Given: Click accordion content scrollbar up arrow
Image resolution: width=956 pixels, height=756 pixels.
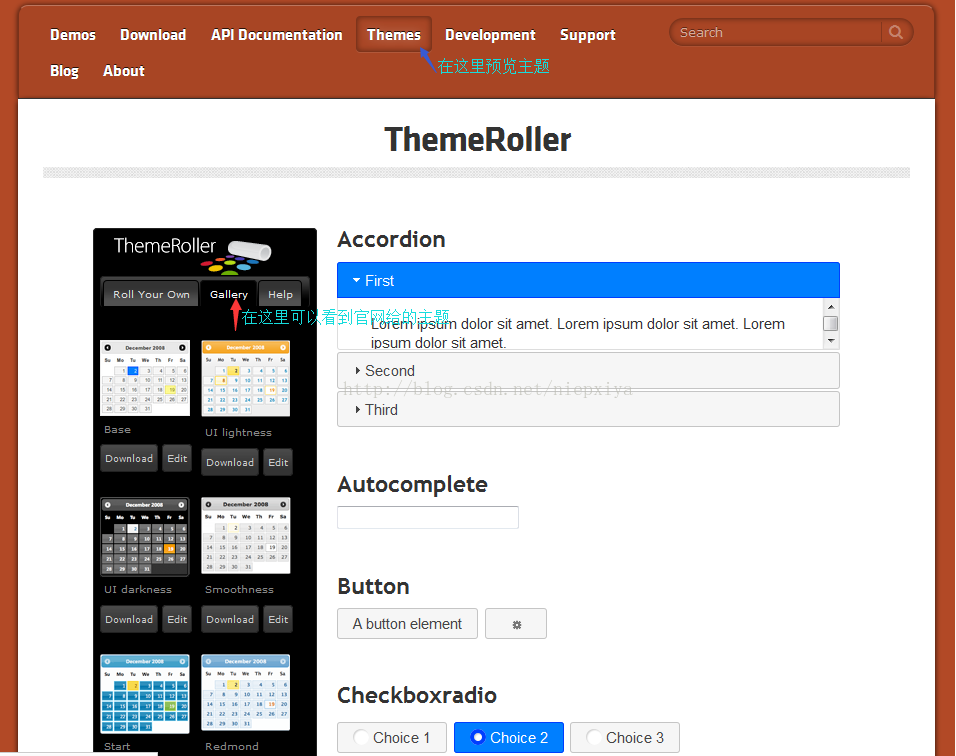Looking at the screenshot, I should click(830, 307).
